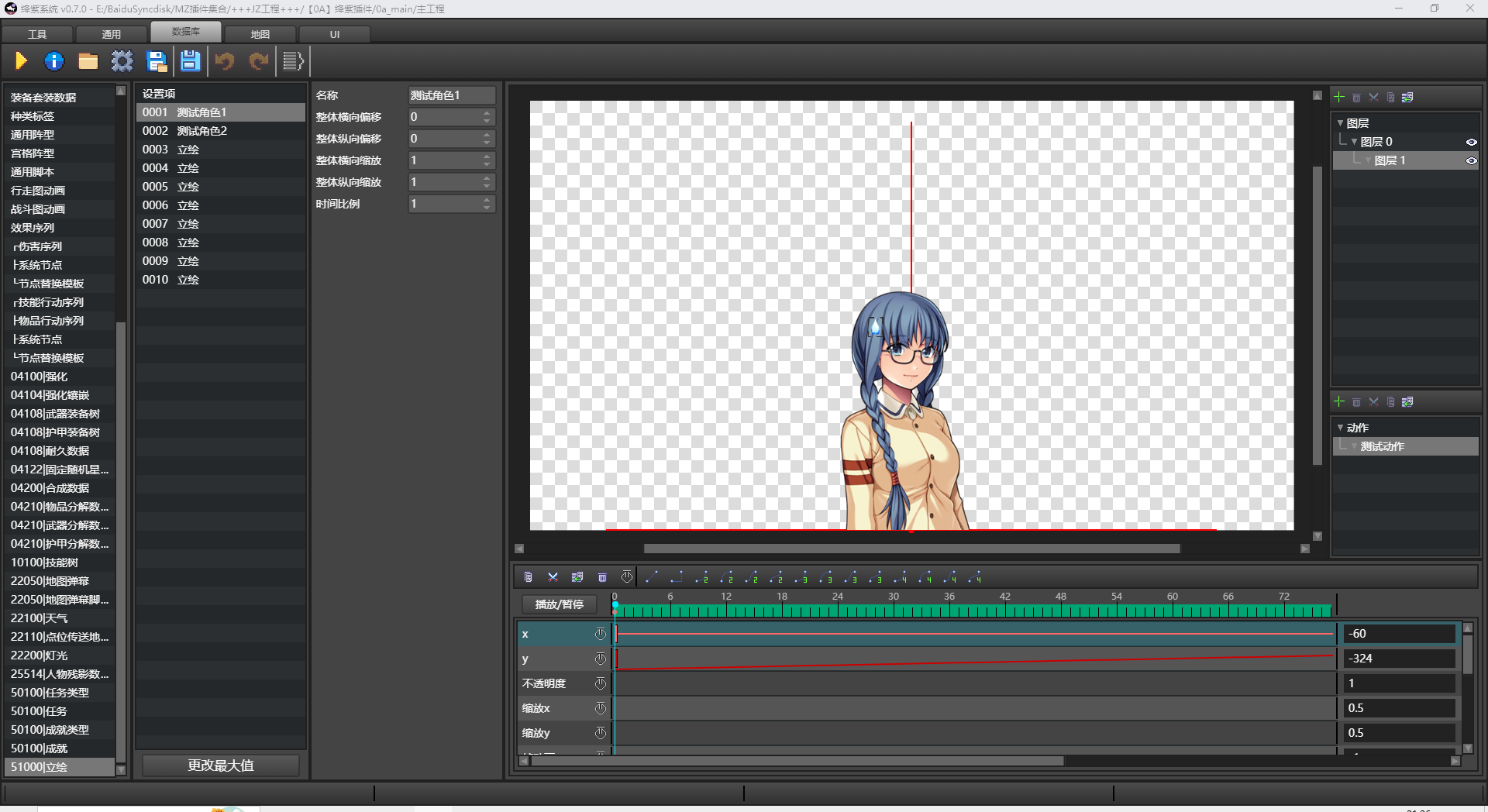Select entry 0002 测试角色2
The image size is (1488, 812).
tap(221, 131)
